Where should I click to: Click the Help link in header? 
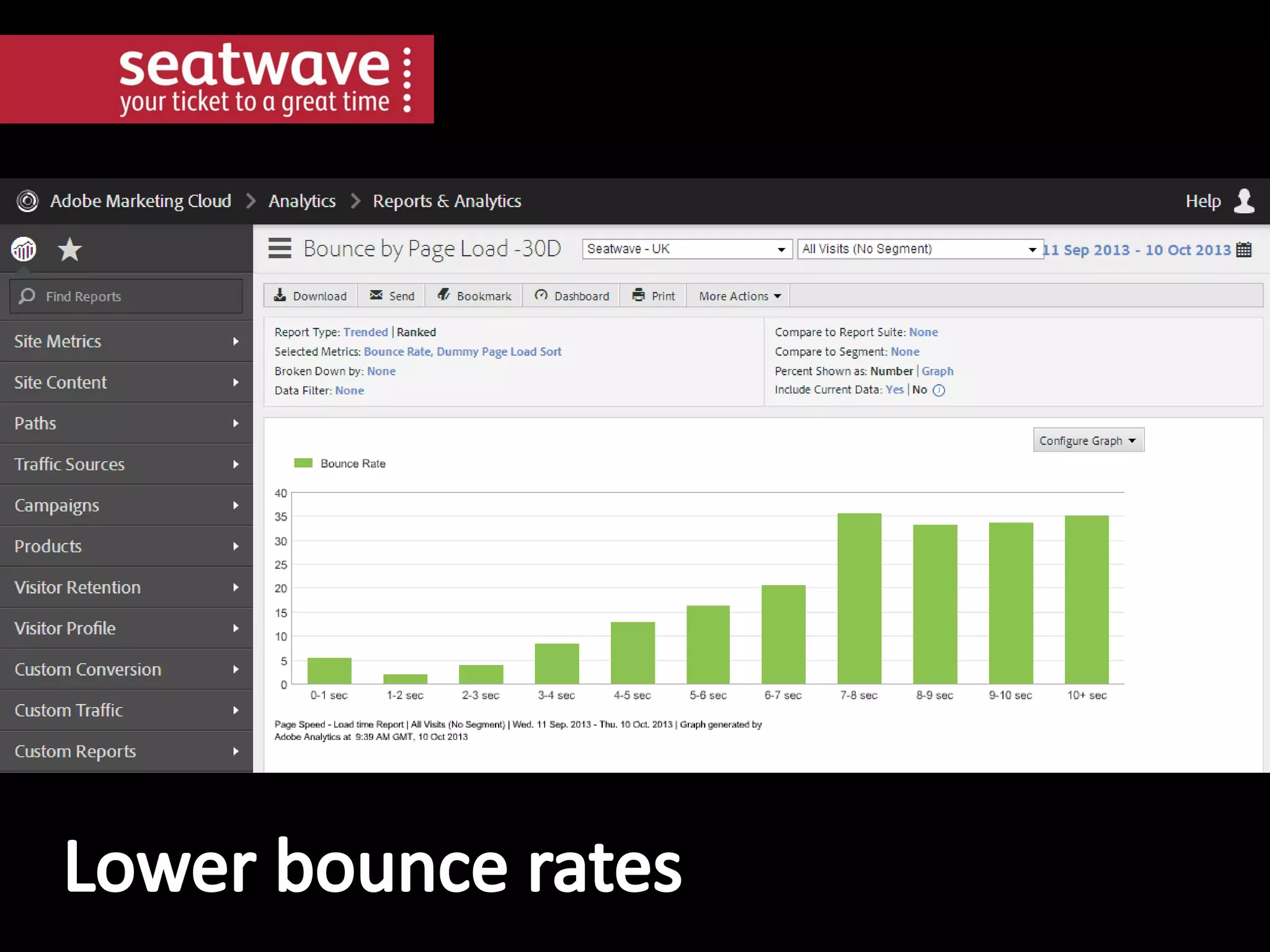(x=1202, y=201)
